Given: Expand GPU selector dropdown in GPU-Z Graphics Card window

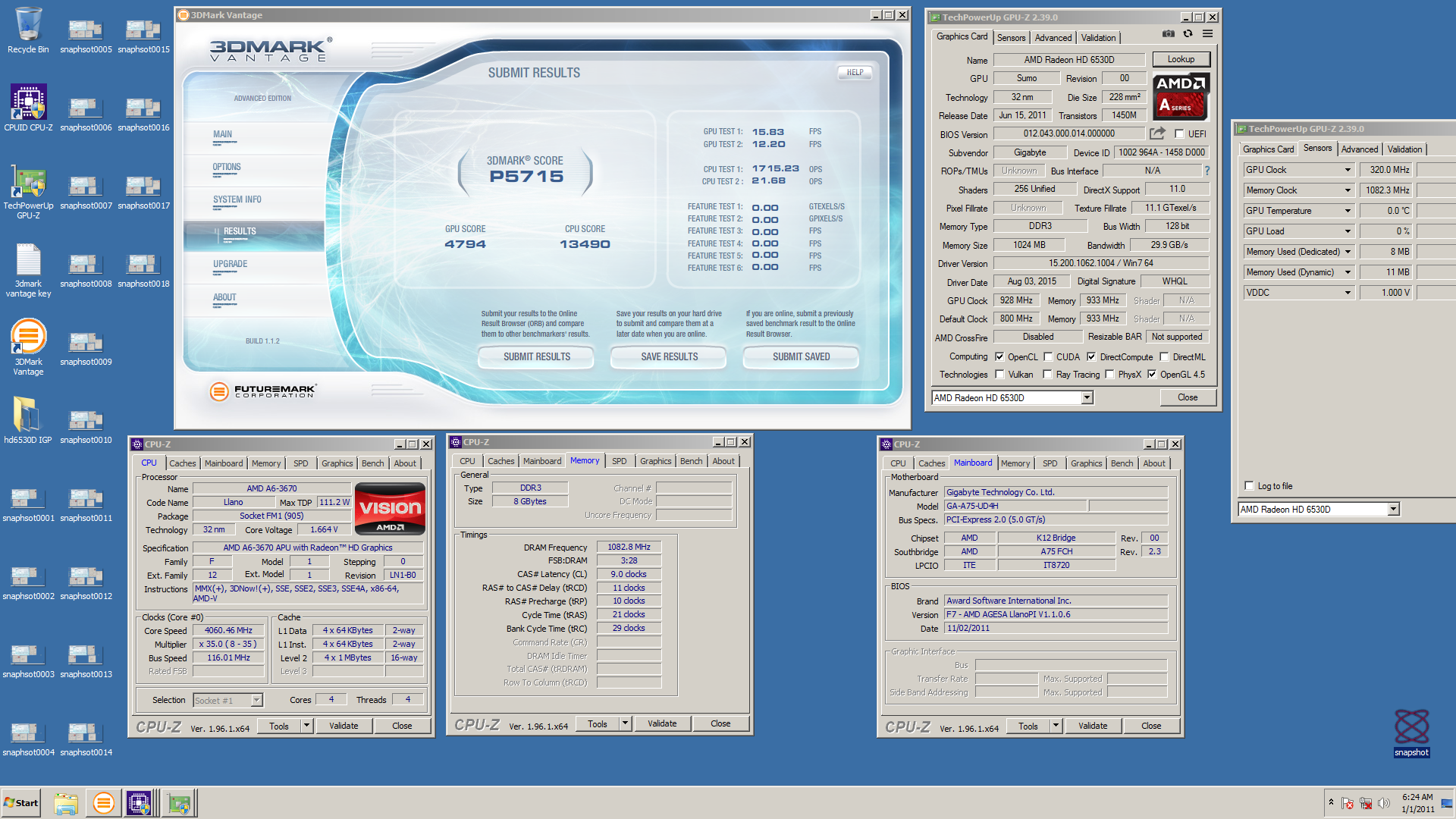Looking at the screenshot, I should pyautogui.click(x=1087, y=398).
